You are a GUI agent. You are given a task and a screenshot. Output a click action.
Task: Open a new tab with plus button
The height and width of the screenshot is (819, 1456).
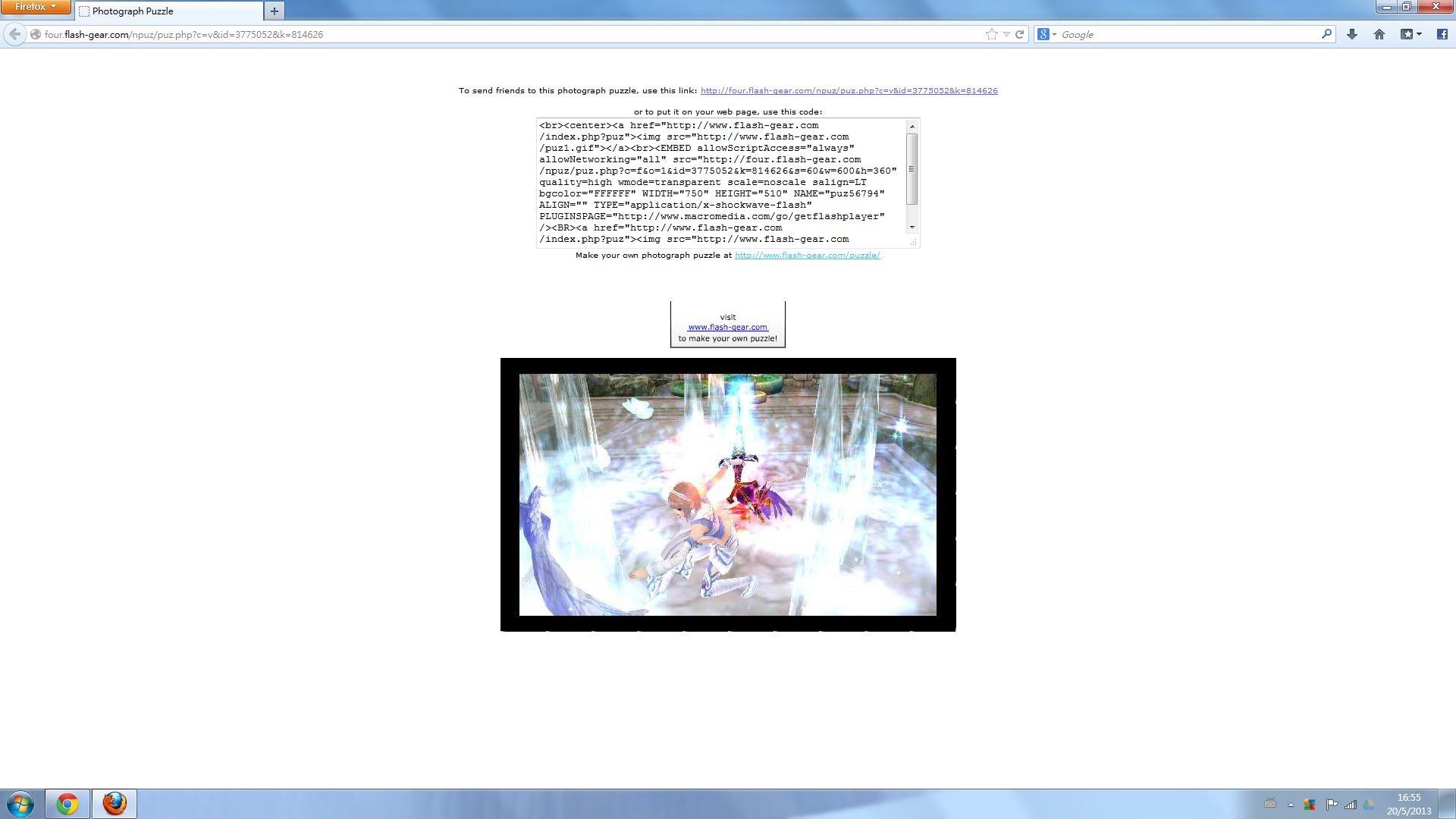click(275, 11)
